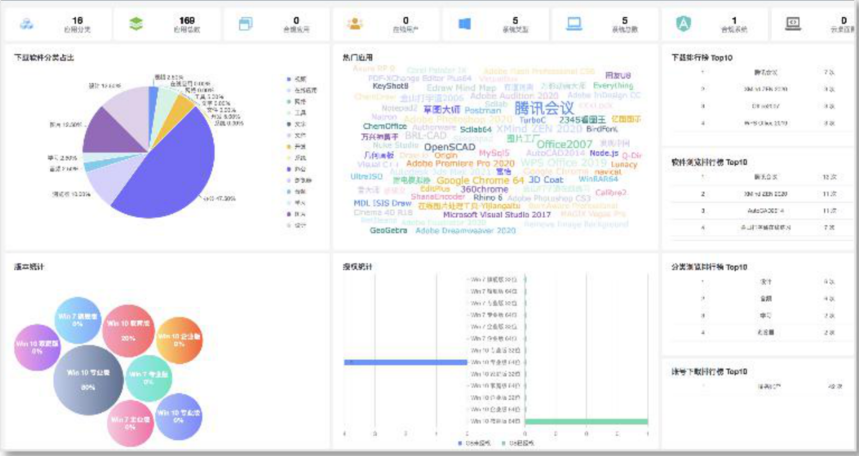Click OpenSCAD in the word cloud
The height and width of the screenshot is (456, 859).
click(450, 147)
